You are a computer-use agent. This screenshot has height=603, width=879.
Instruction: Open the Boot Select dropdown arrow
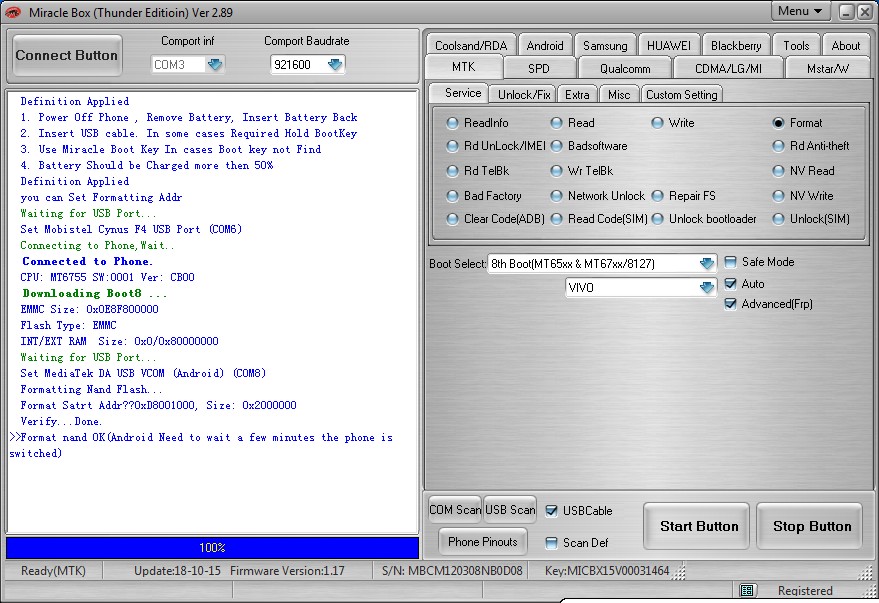706,263
